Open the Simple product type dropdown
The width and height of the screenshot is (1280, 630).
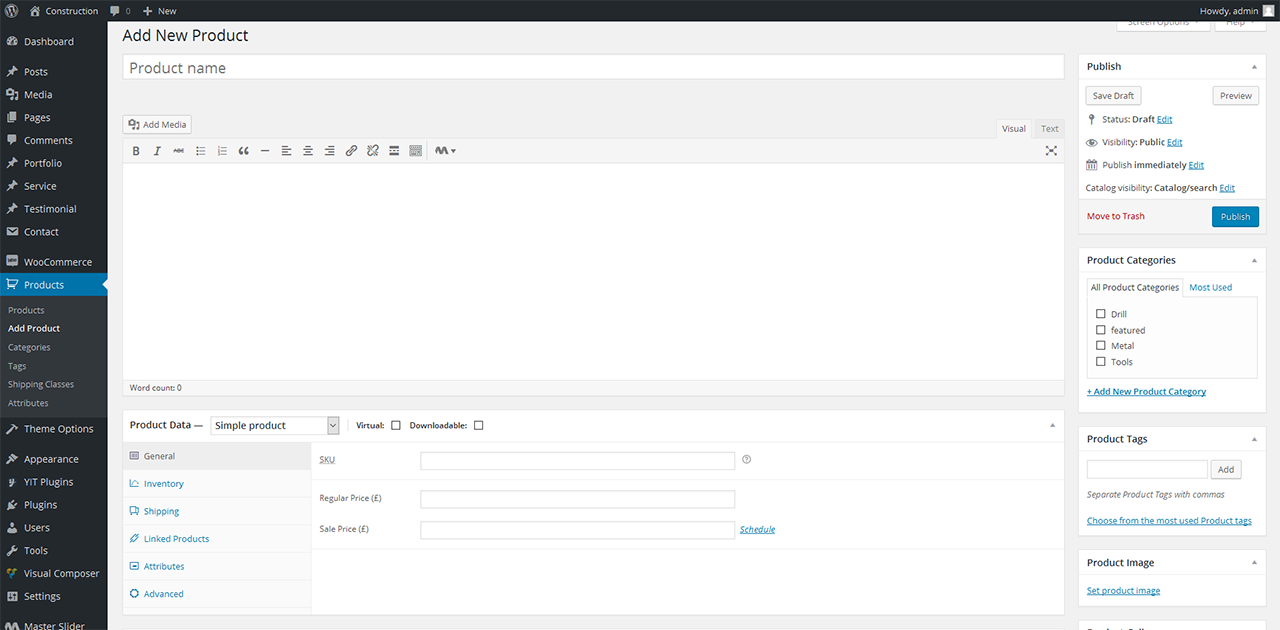(275, 425)
